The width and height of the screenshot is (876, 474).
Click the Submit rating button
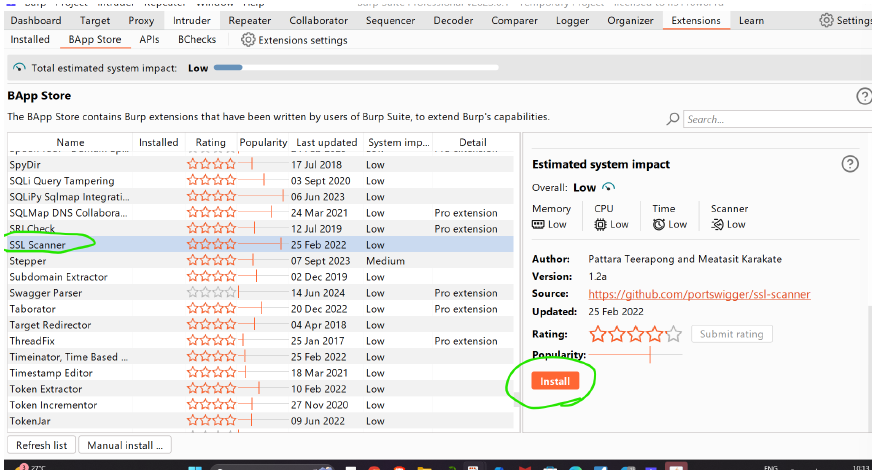pos(731,334)
